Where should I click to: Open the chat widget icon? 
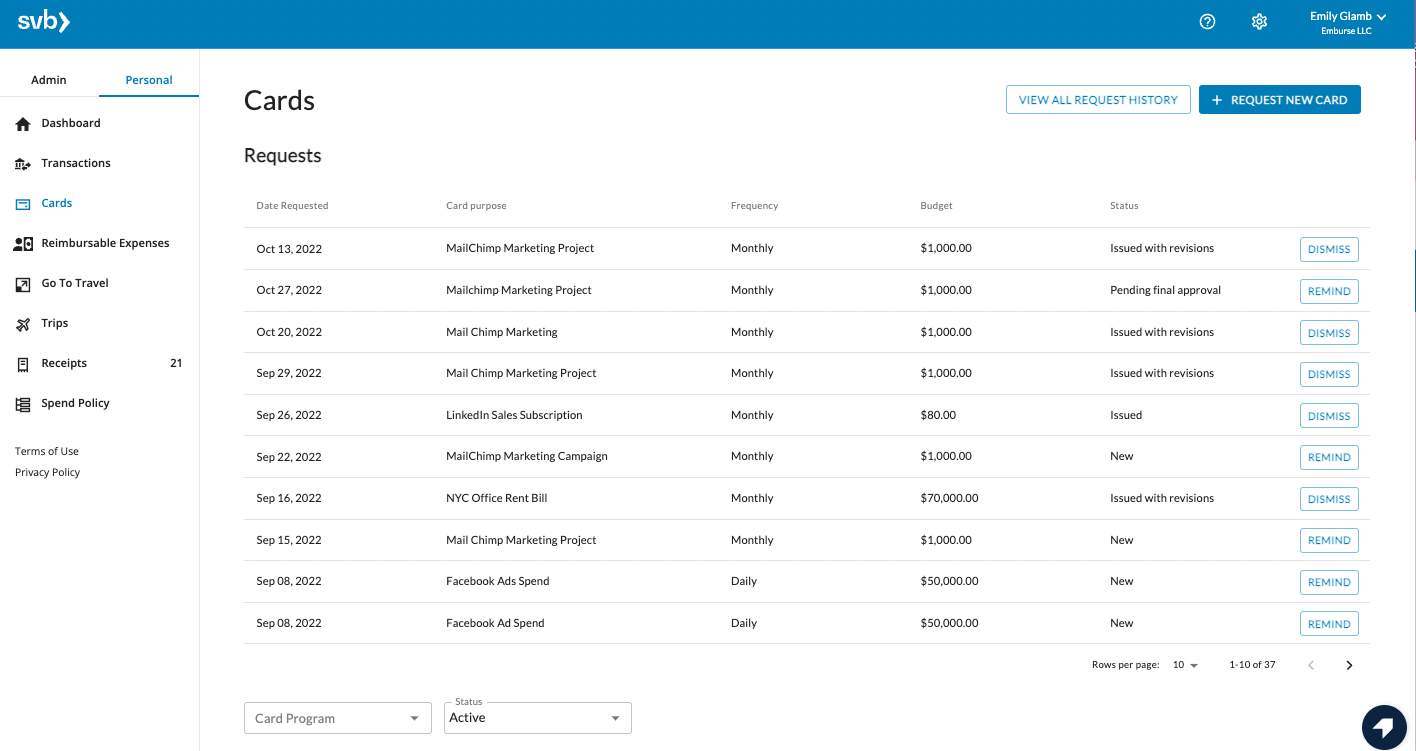click(1384, 727)
